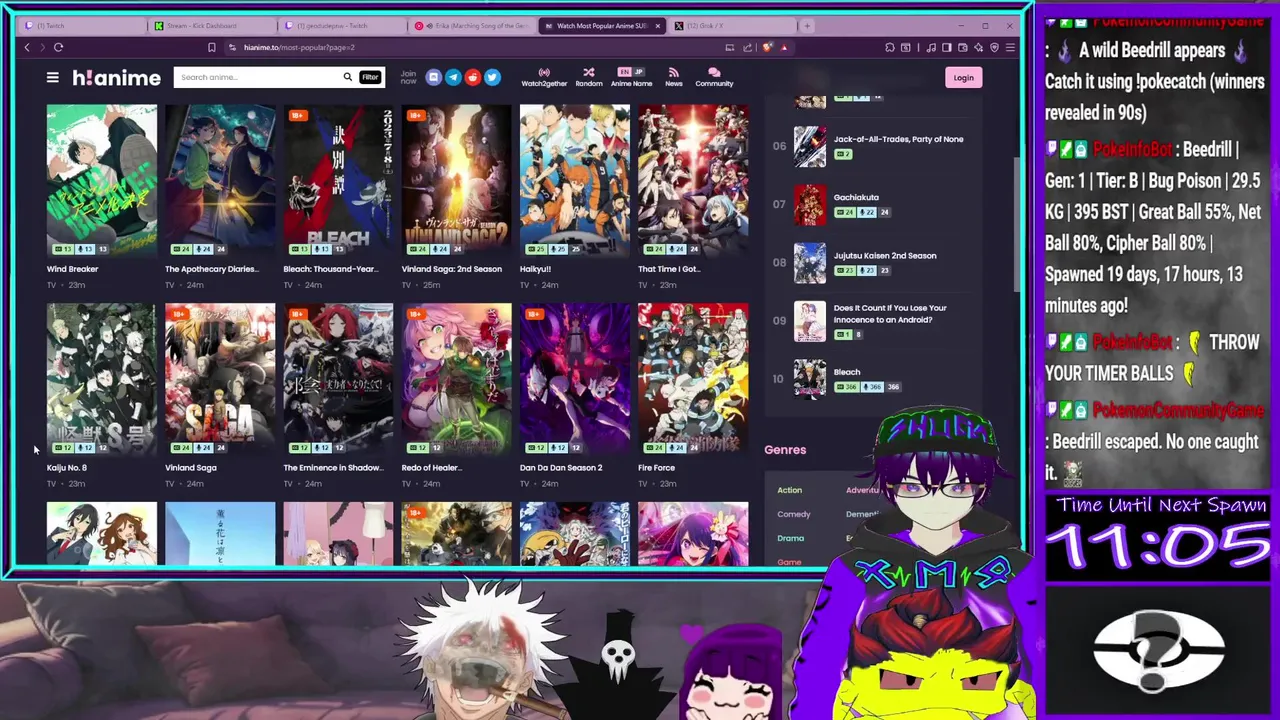
Task: Open the Community page
Action: (x=714, y=77)
